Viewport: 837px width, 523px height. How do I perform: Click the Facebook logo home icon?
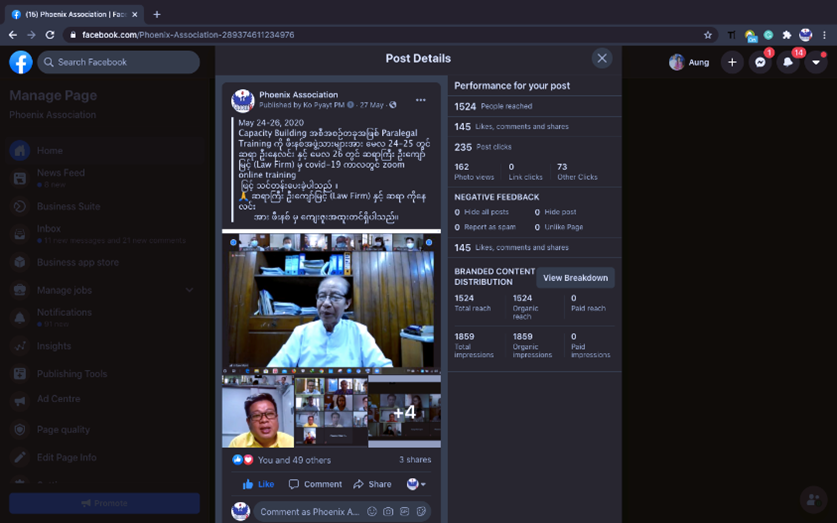(21, 62)
